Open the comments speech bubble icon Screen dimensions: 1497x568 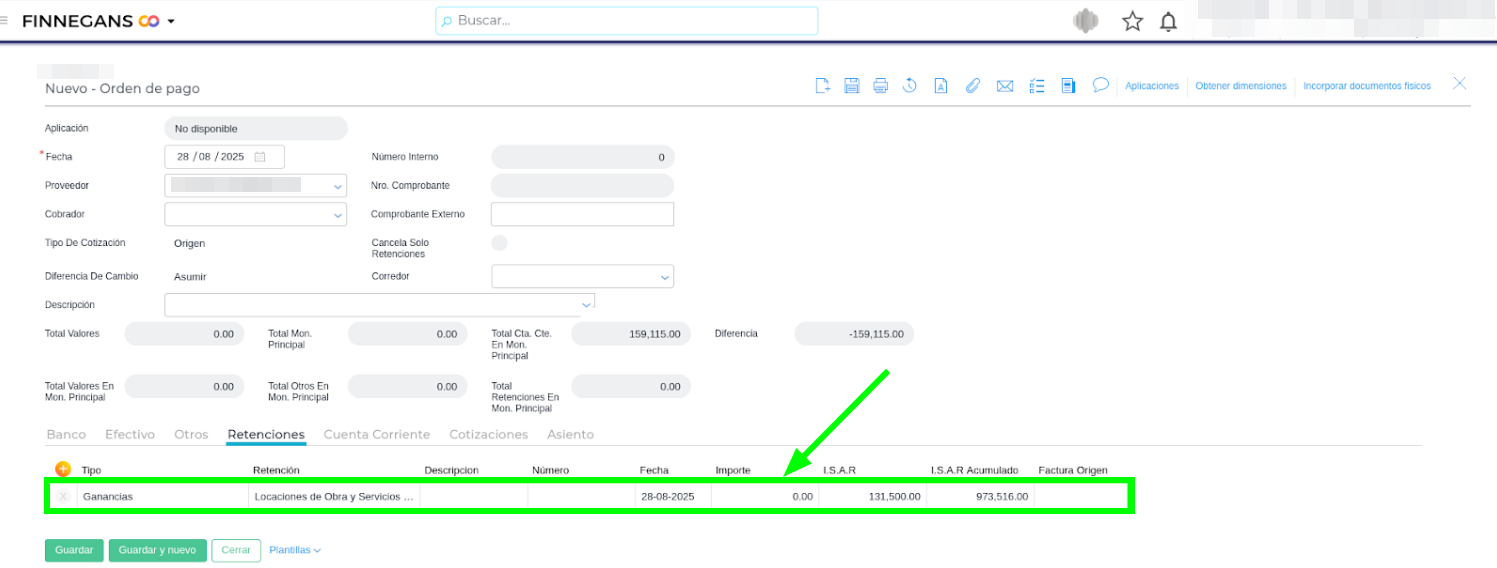1100,86
